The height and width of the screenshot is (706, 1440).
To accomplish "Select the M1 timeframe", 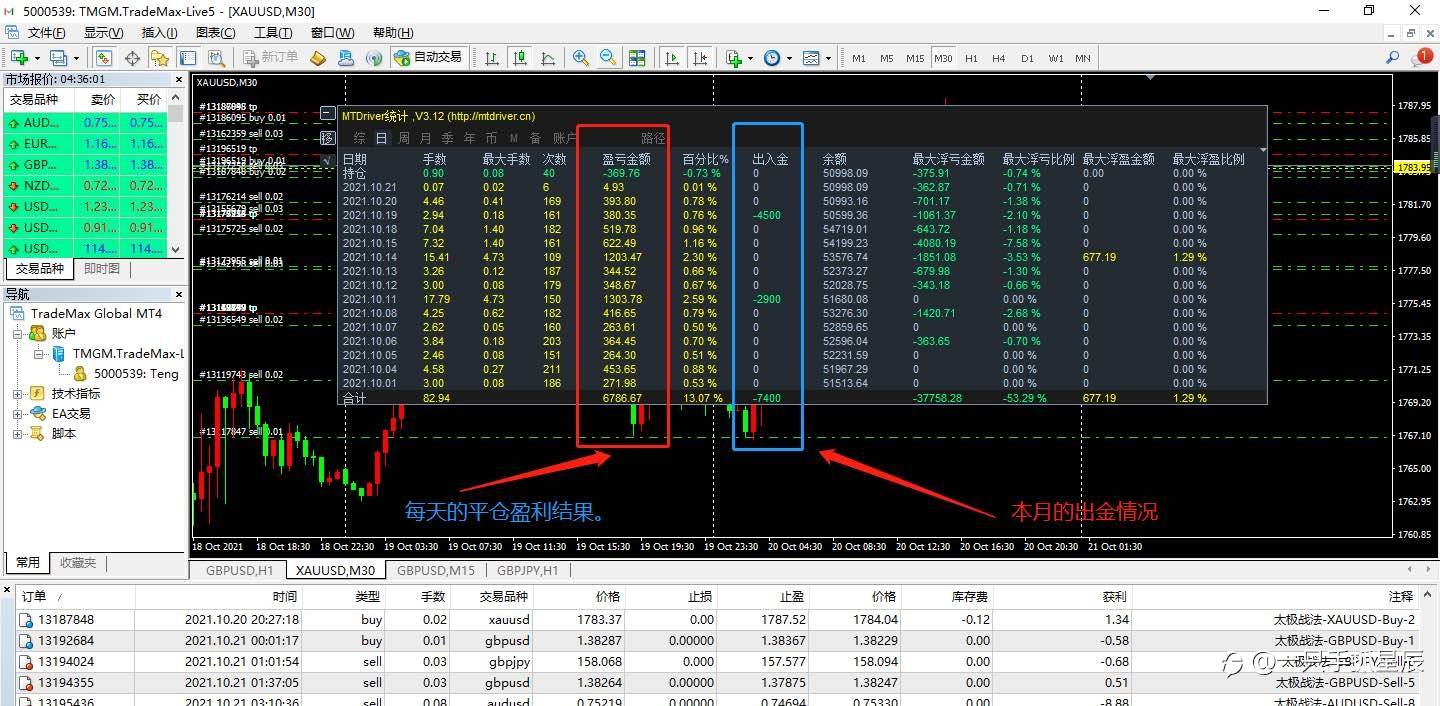I will (859, 58).
